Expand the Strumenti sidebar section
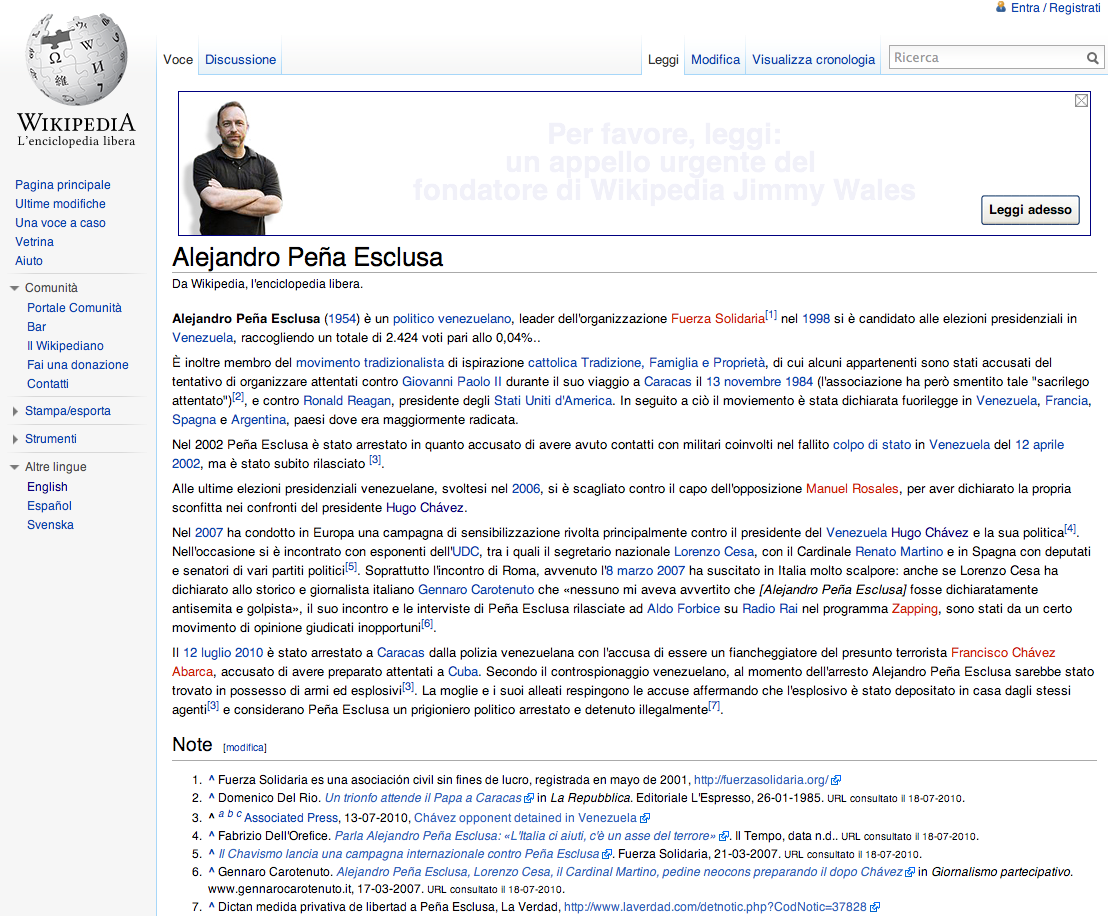 51,439
